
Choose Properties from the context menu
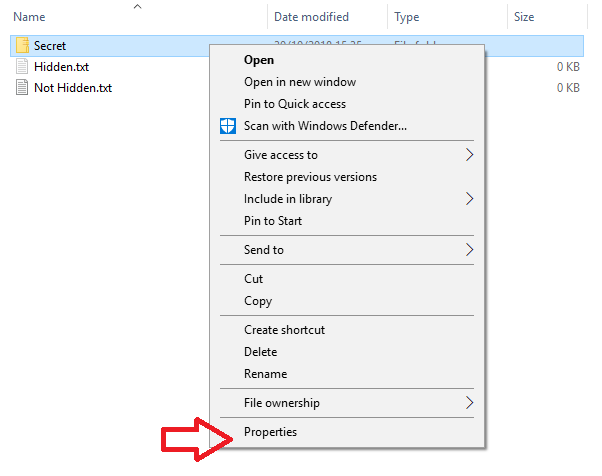(270, 432)
